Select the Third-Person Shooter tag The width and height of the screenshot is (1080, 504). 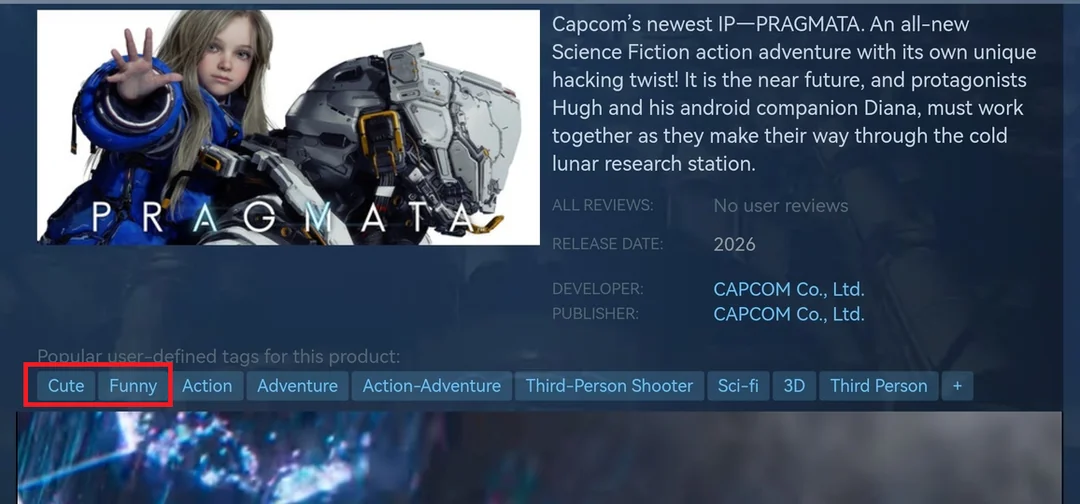click(610, 386)
